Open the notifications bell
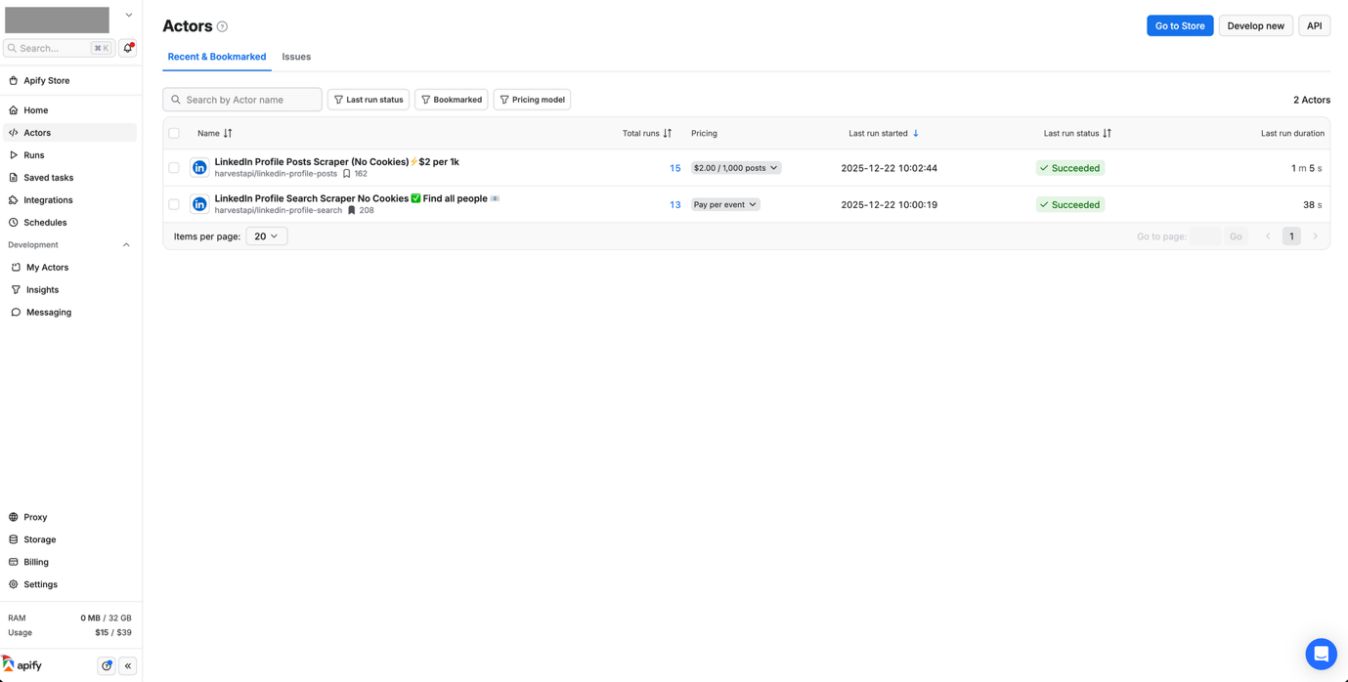 [x=128, y=47]
